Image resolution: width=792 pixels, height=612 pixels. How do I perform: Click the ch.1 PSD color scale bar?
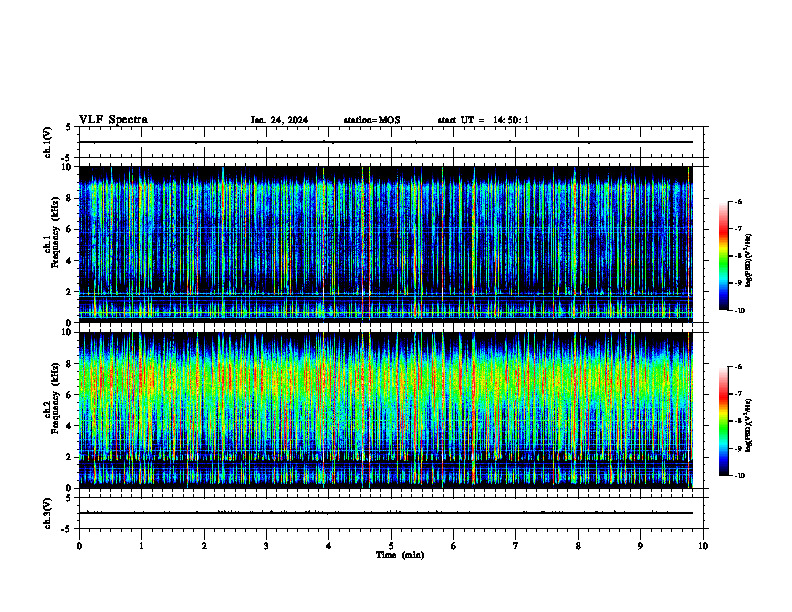pyautogui.click(x=724, y=256)
